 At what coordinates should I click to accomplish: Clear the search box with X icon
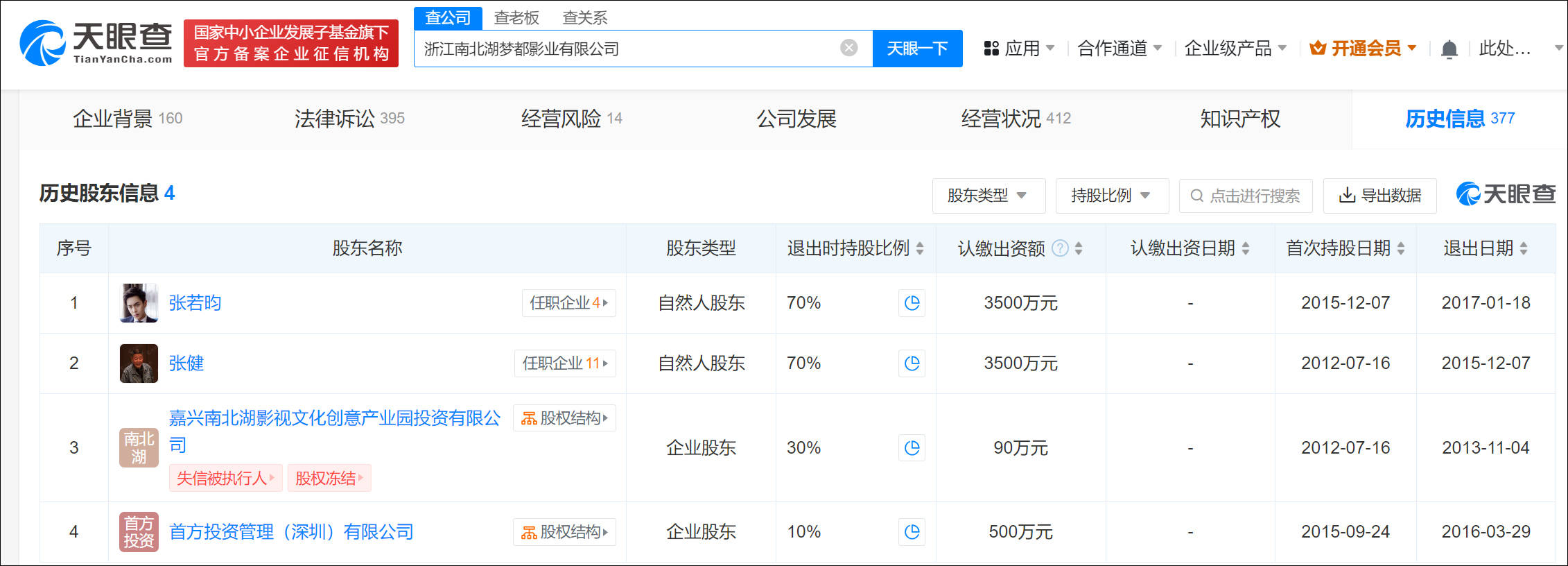pyautogui.click(x=848, y=48)
